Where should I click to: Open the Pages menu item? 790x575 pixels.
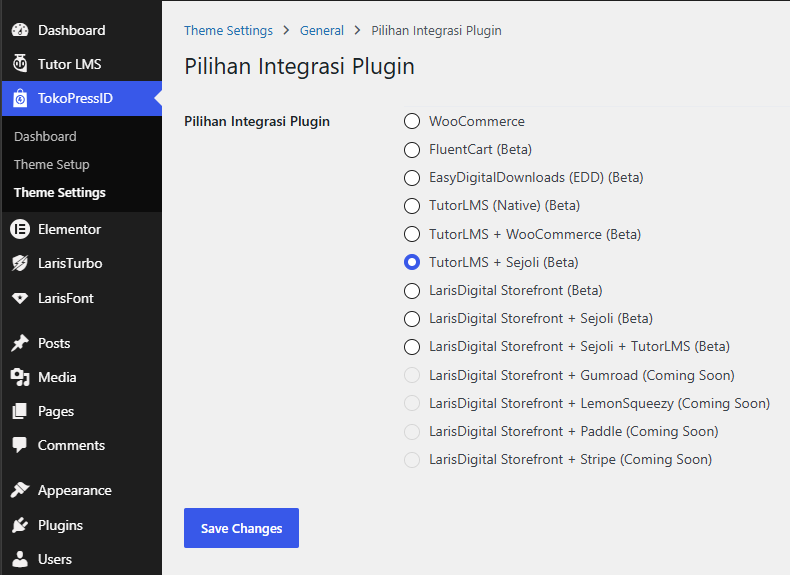point(81,411)
